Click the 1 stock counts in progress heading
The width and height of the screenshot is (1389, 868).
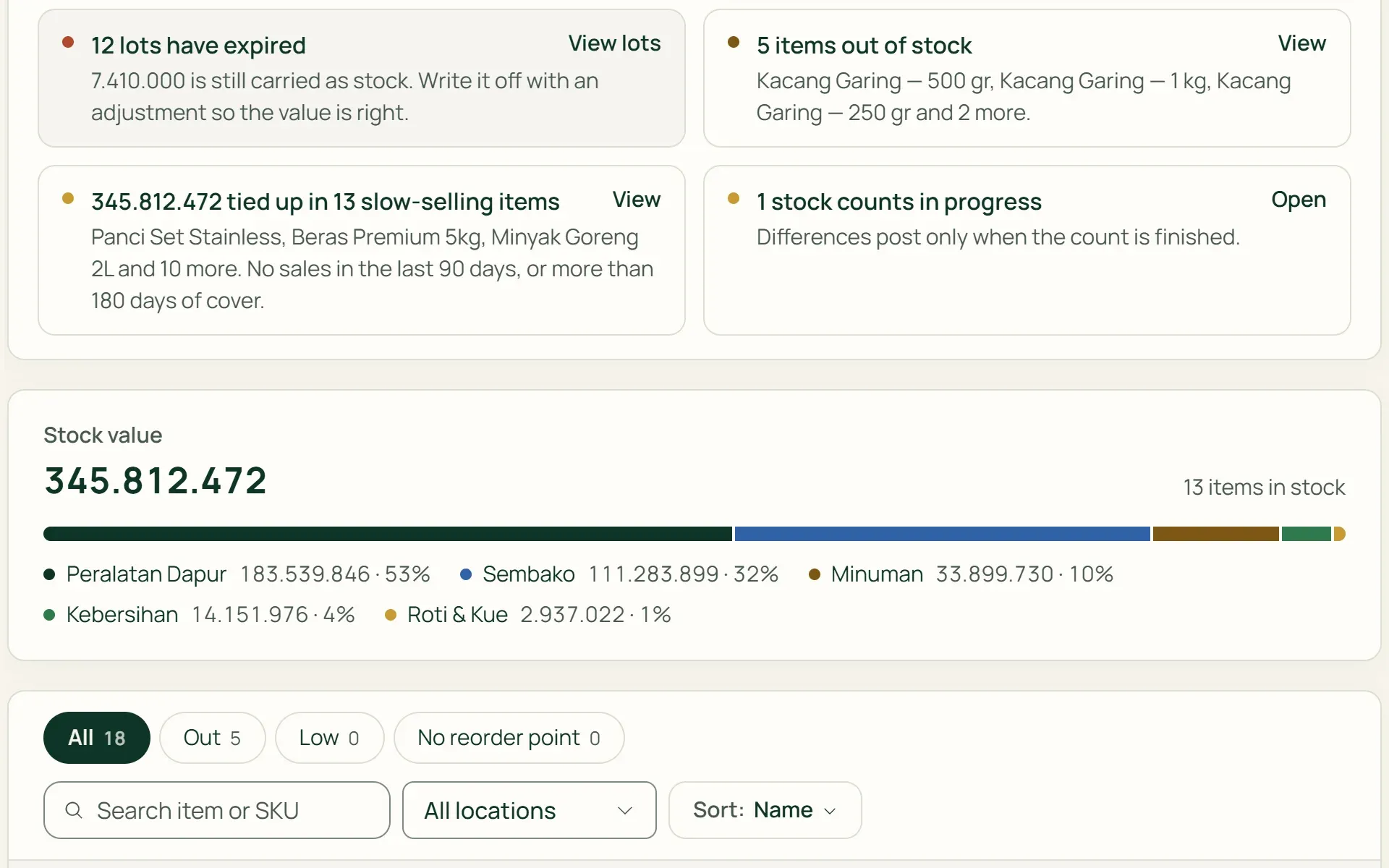[899, 201]
